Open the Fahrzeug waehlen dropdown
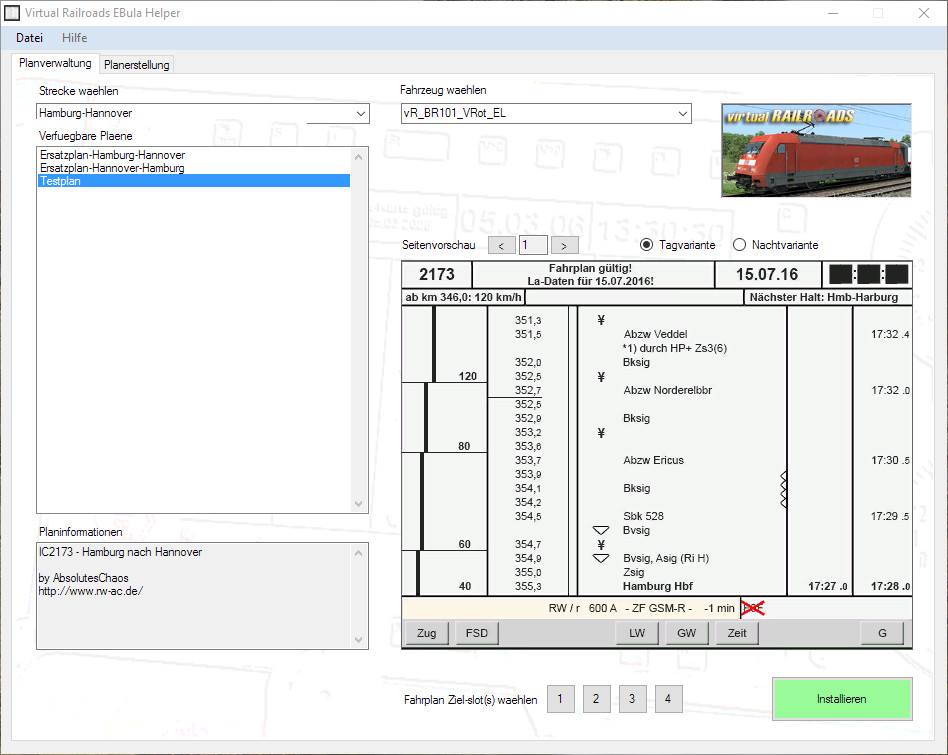 682,114
